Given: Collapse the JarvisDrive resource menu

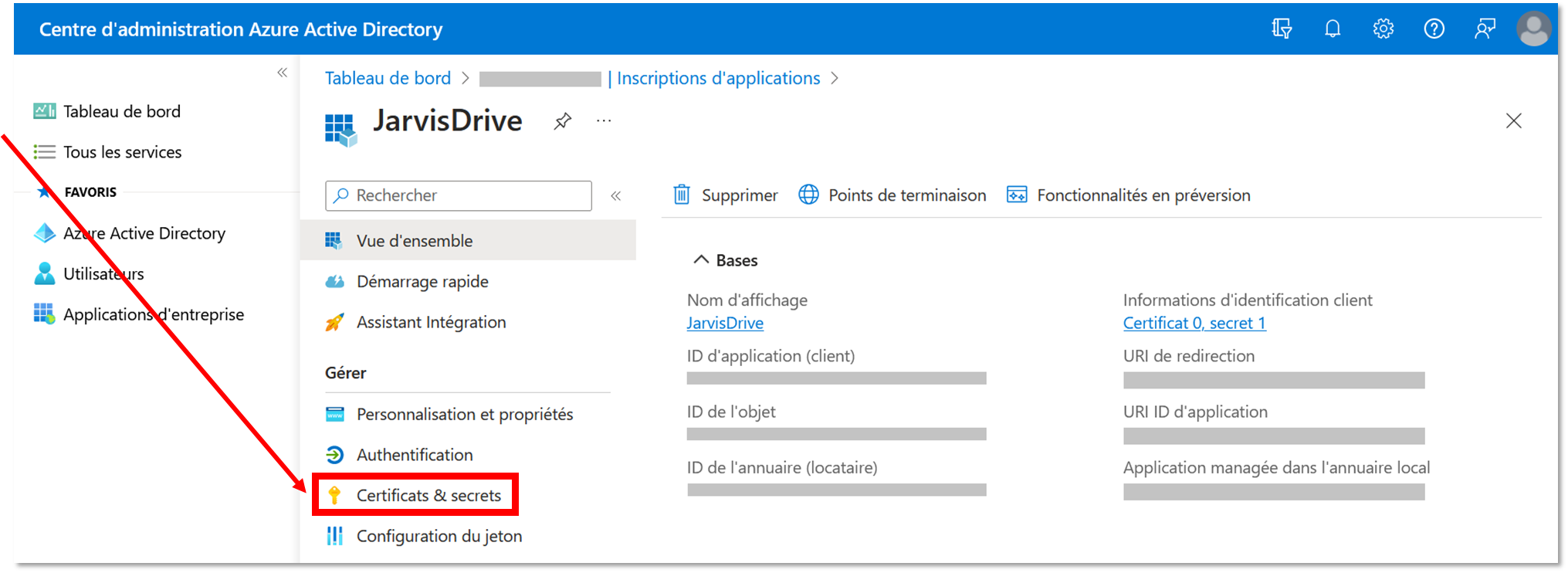Looking at the screenshot, I should tap(616, 195).
